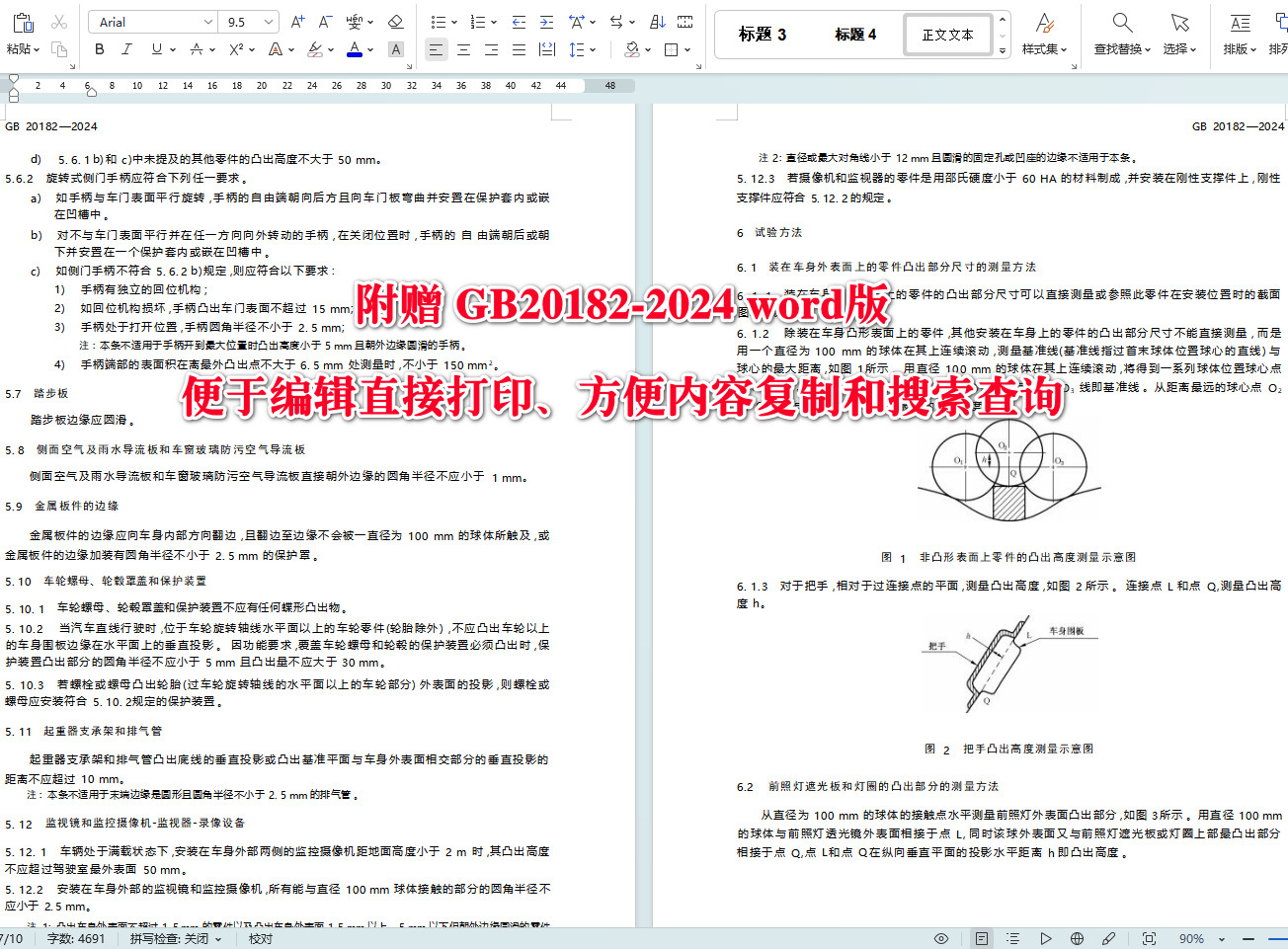
Task: Decrease font size with A- icon
Action: tap(325, 22)
